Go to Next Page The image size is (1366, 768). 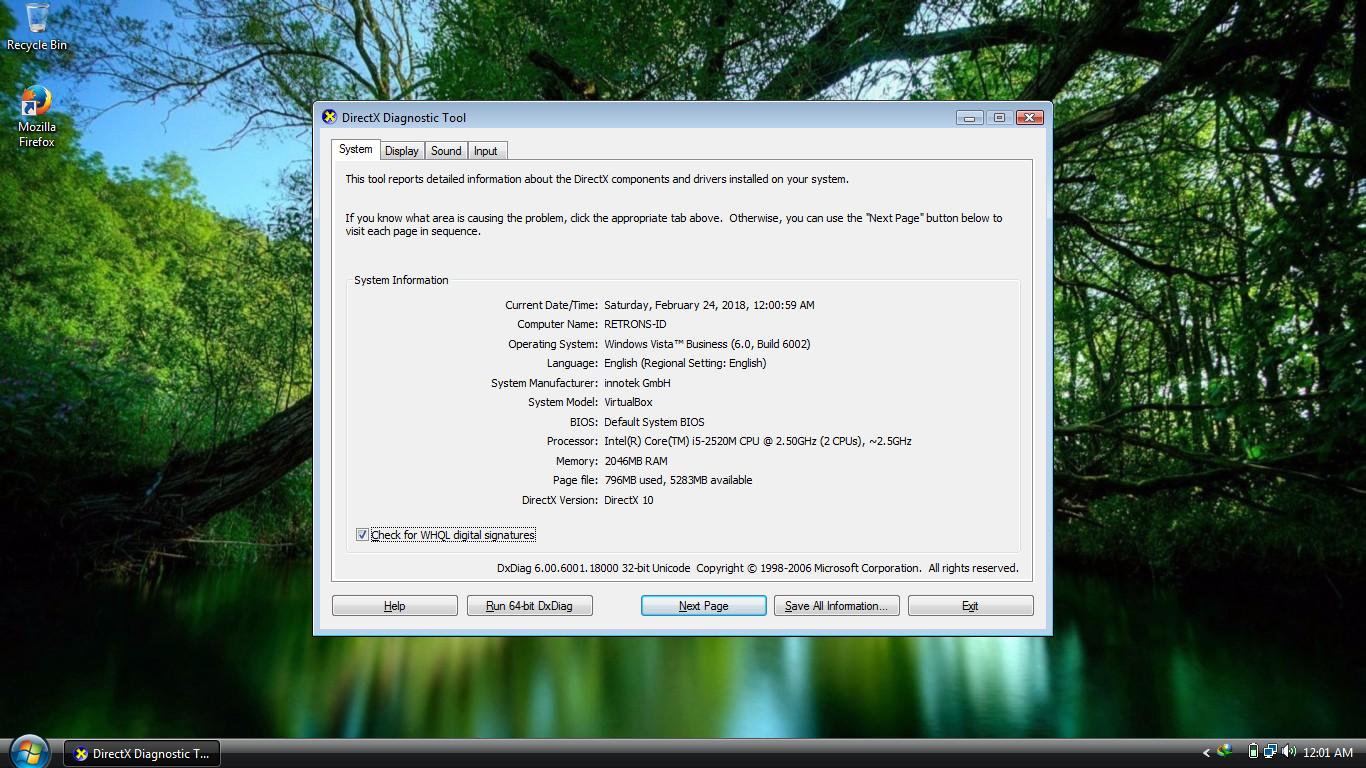pos(704,606)
